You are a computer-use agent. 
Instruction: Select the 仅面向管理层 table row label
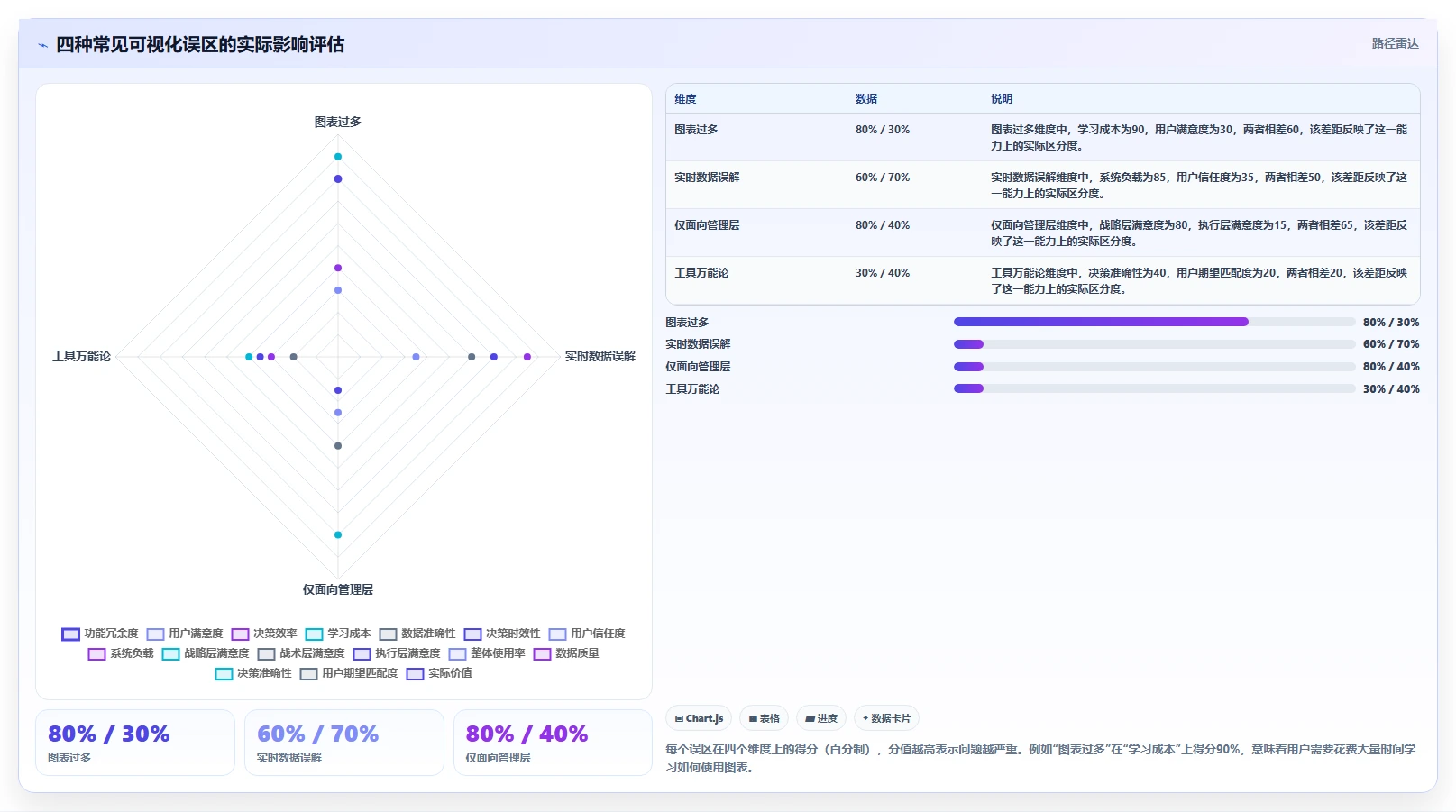coord(707,225)
